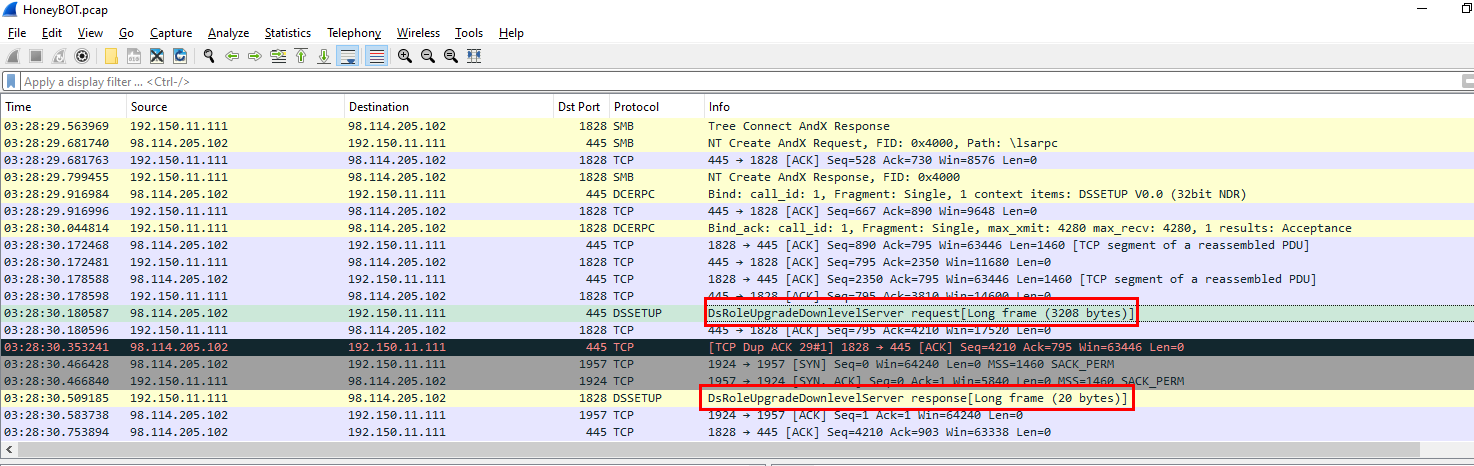Toggle packet list colorization
The image size is (1474, 466).
[376, 56]
